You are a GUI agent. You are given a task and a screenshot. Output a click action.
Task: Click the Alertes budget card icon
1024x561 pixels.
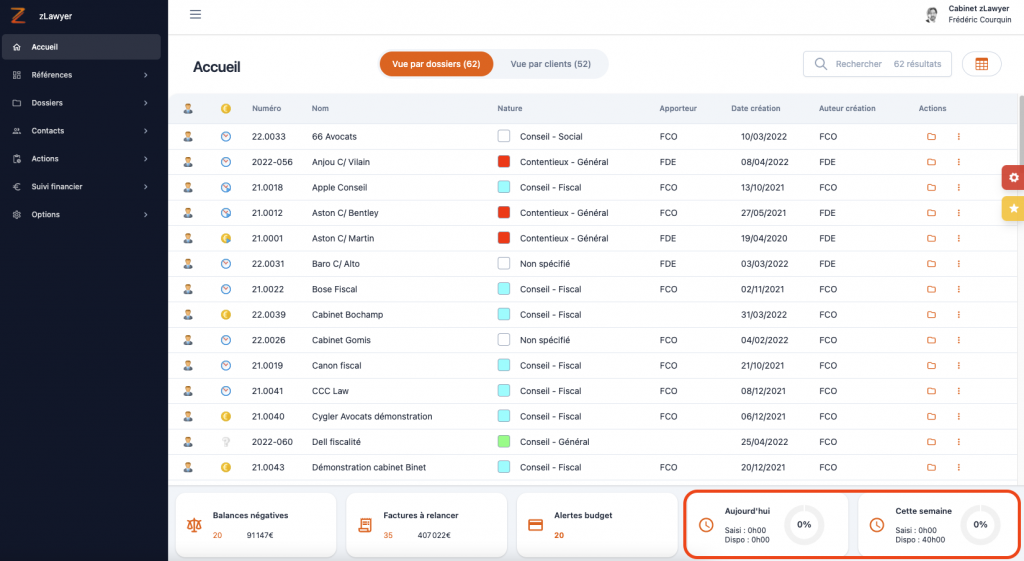coord(535,524)
